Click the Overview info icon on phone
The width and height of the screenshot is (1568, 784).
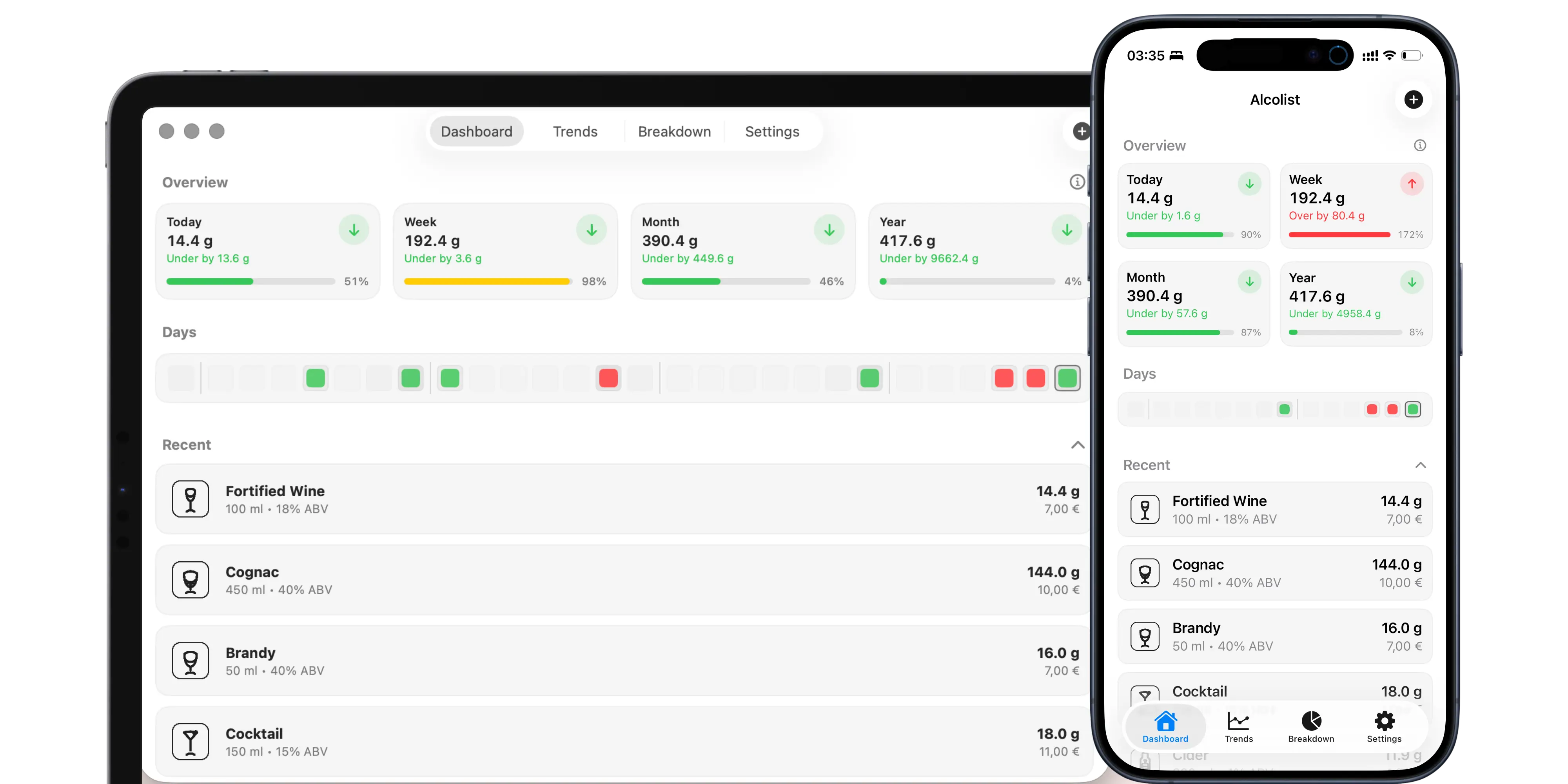1419,145
